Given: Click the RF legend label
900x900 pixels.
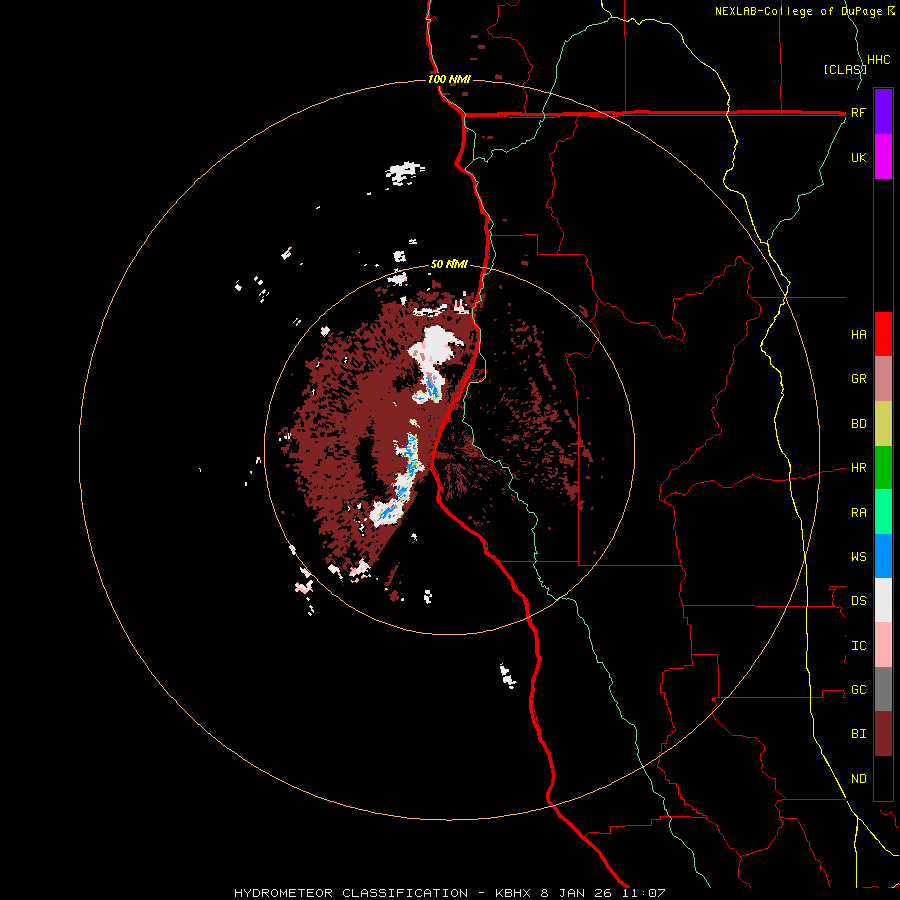Looking at the screenshot, I should tap(858, 113).
